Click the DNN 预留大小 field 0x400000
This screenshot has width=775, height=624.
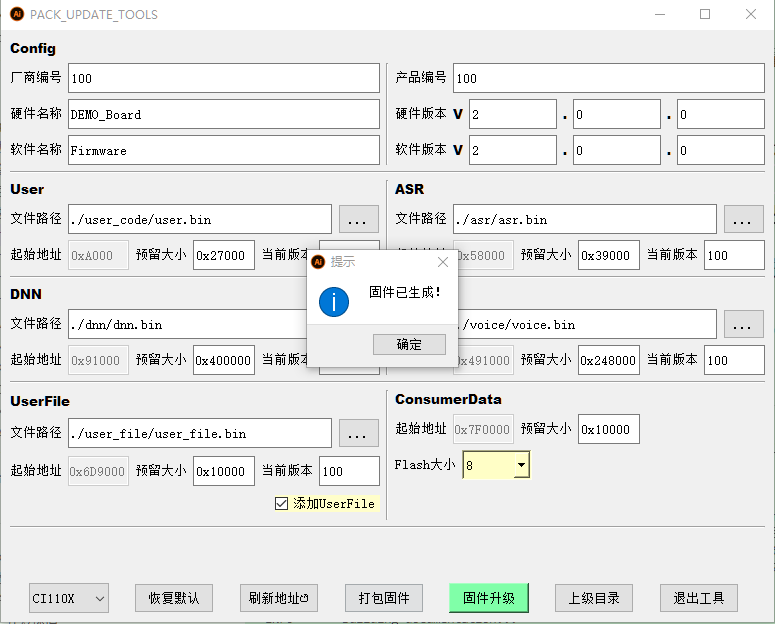[x=224, y=360]
